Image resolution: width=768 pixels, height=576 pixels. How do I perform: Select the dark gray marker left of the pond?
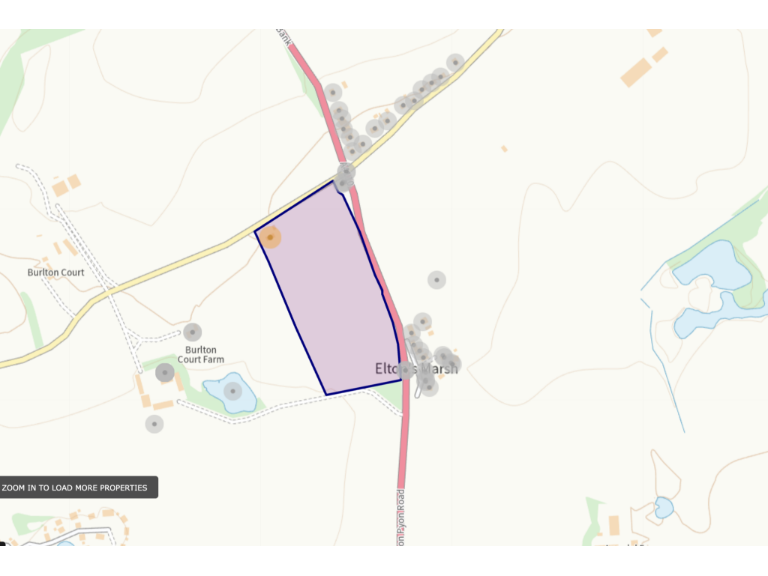pos(165,373)
